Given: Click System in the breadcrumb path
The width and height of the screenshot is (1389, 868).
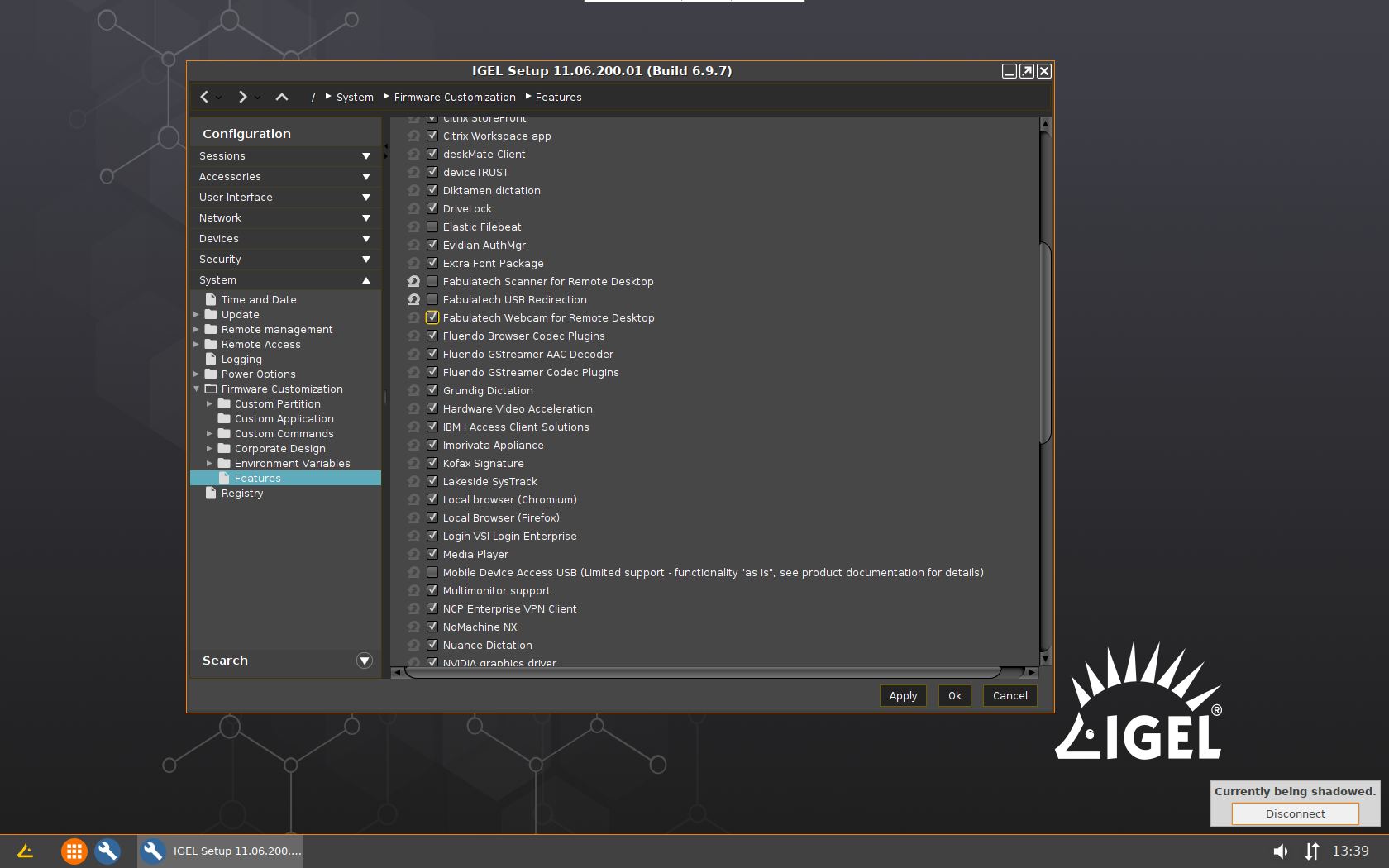Looking at the screenshot, I should (x=355, y=98).
